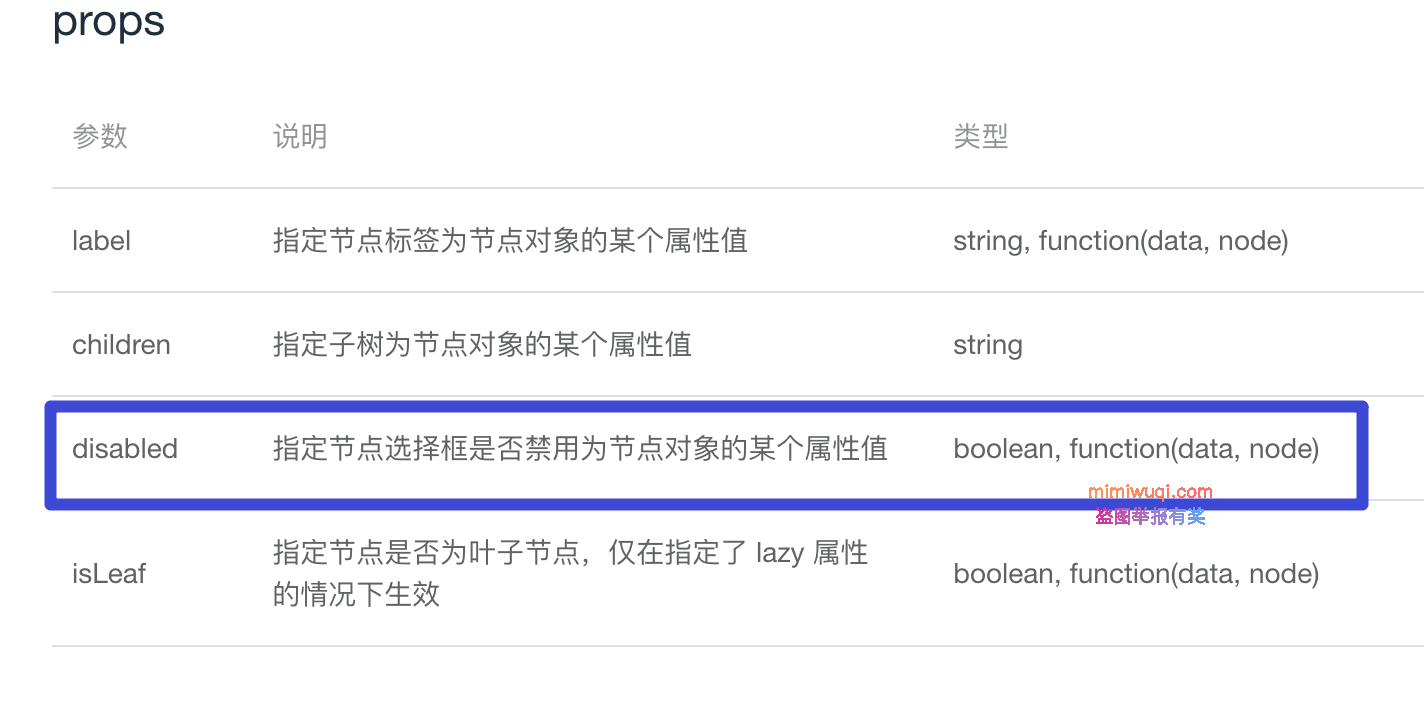Click label type string, function(data, node)
The image size is (1424, 726).
coord(1121,240)
